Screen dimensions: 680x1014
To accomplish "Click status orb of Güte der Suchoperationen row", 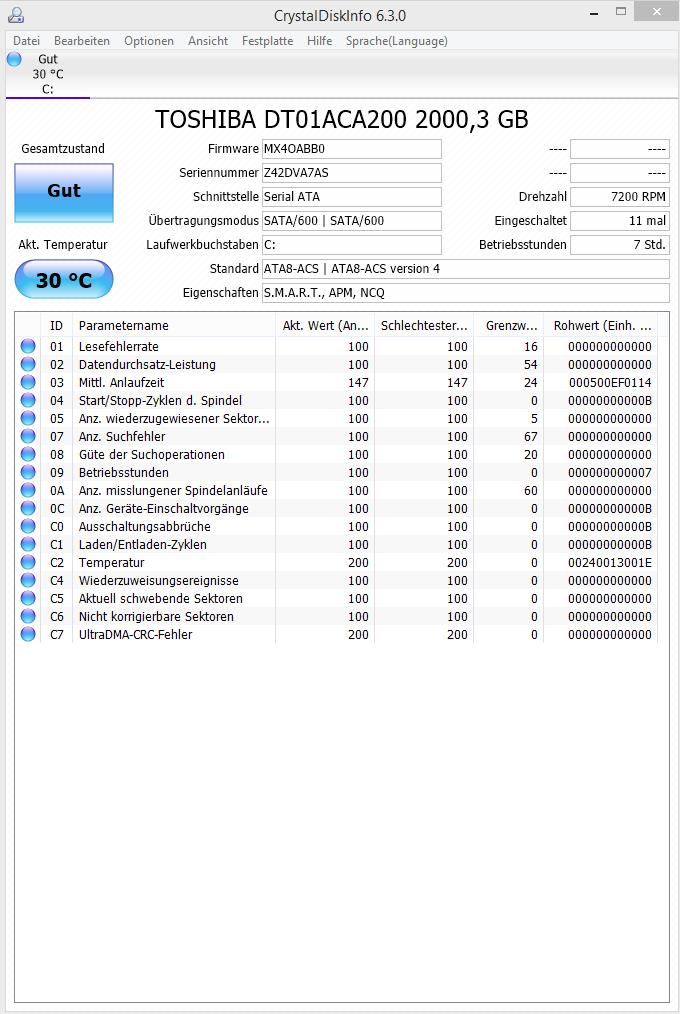I will [28, 455].
